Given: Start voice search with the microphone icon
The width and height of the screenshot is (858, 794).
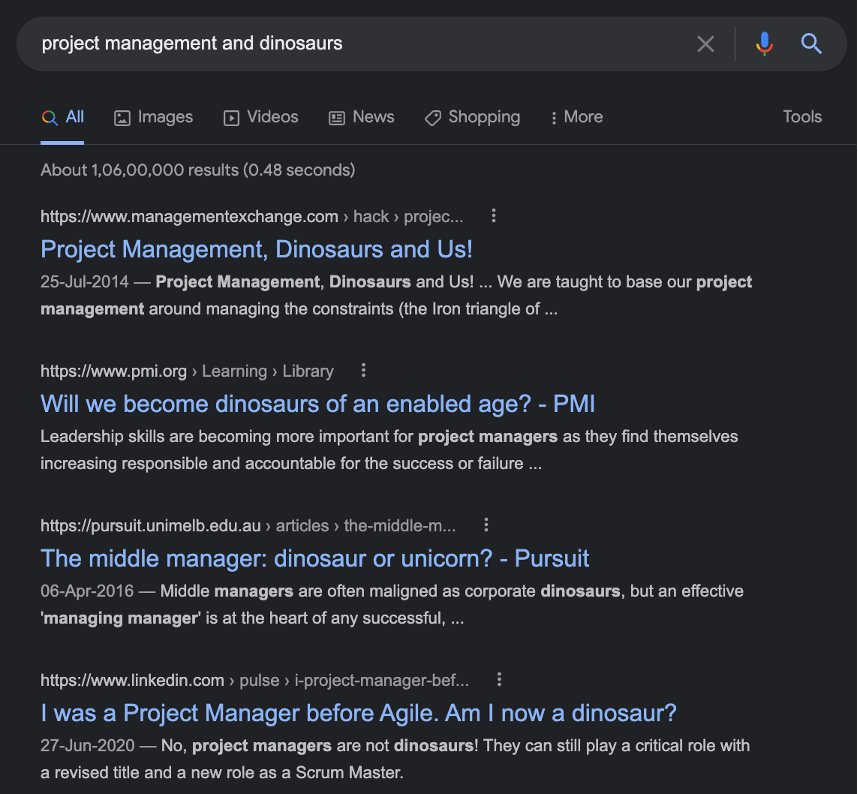Looking at the screenshot, I should (x=764, y=44).
